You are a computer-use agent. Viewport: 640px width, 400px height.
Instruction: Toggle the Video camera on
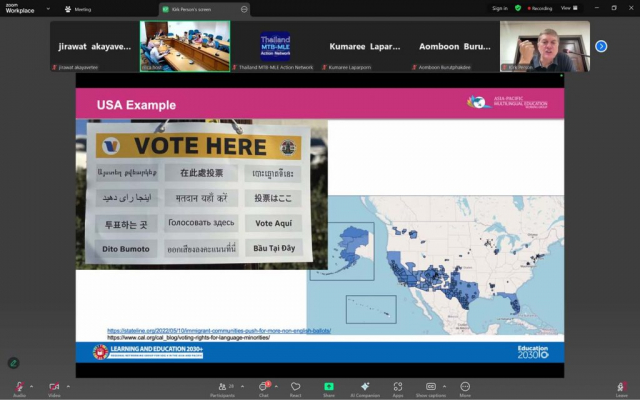(53, 386)
